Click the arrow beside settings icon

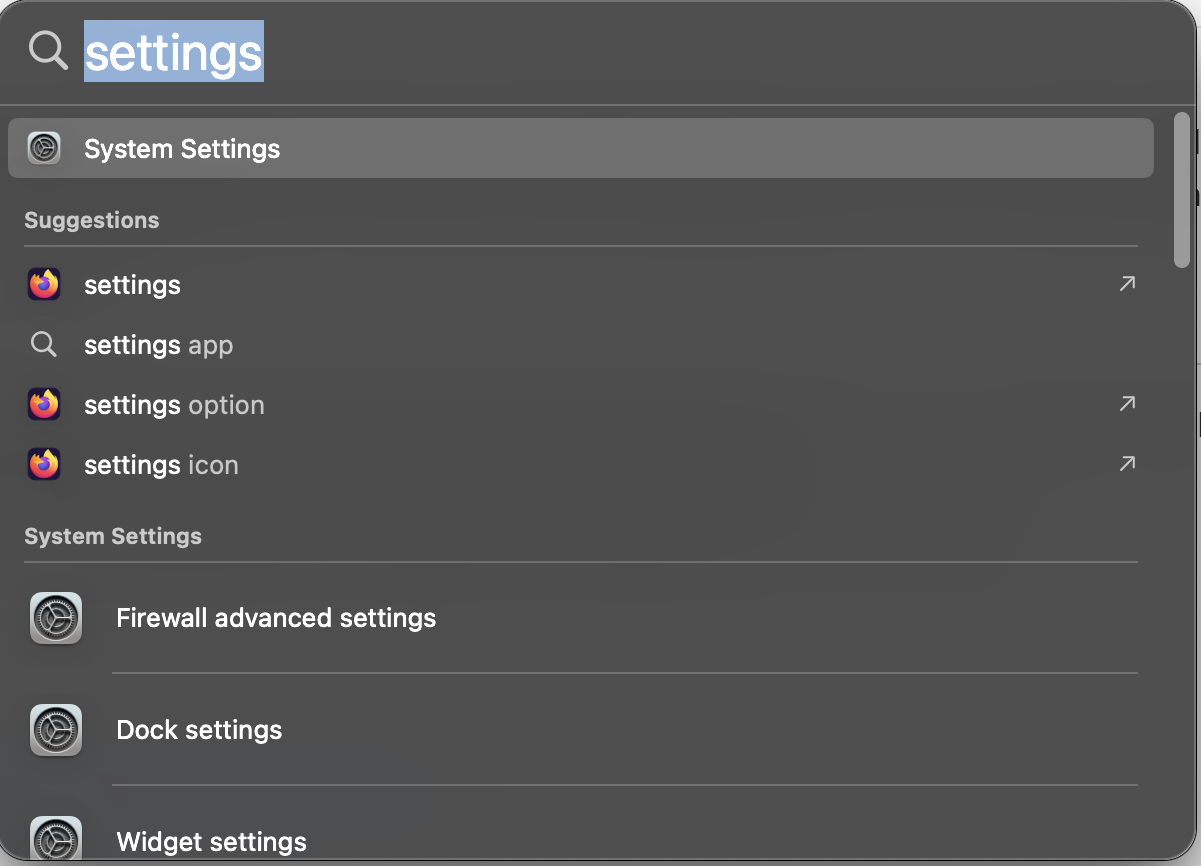tap(1126, 464)
